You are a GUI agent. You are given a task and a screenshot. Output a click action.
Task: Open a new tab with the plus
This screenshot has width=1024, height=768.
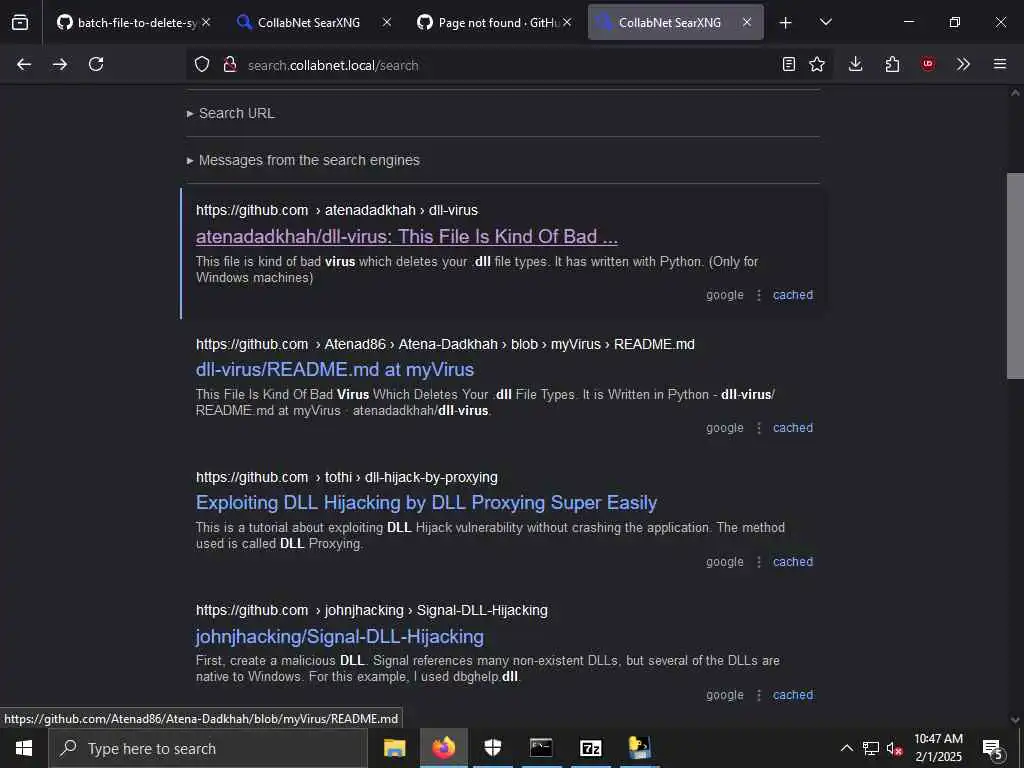pos(786,23)
